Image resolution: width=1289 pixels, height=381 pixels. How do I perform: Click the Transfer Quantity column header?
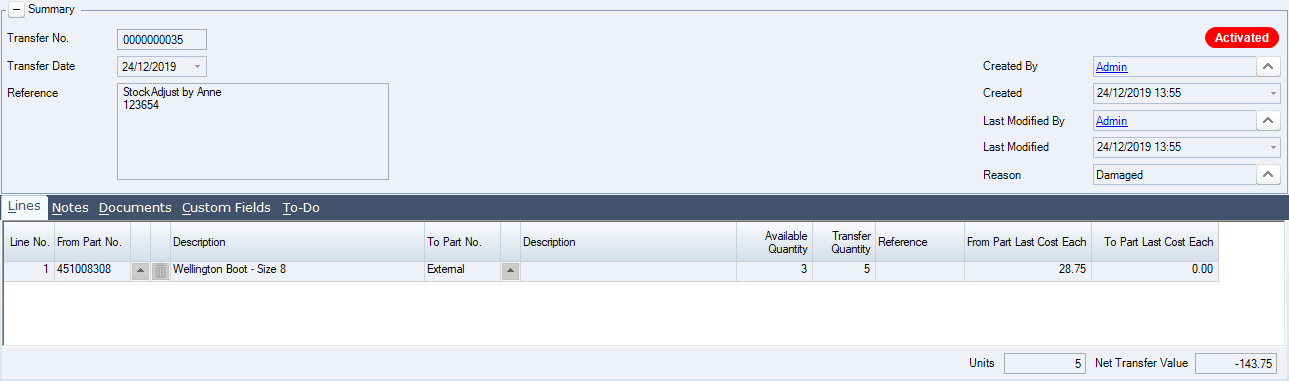pyautogui.click(x=843, y=242)
